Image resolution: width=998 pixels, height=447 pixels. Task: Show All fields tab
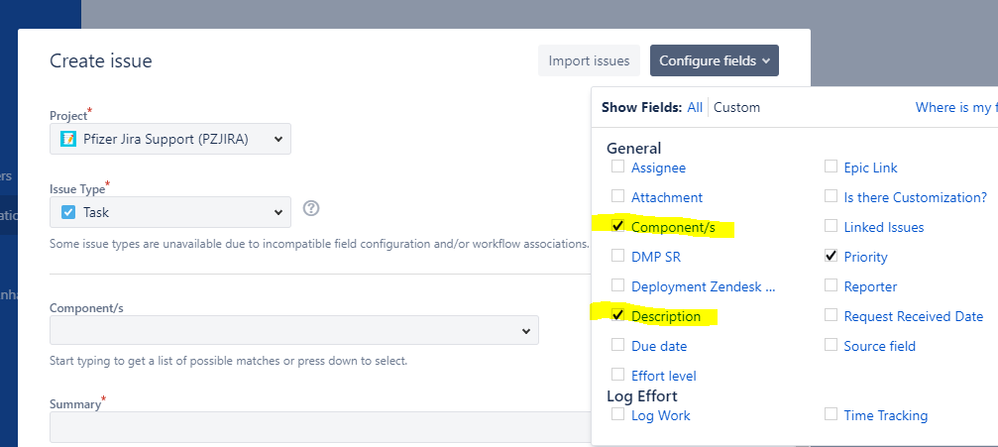pyautogui.click(x=695, y=108)
